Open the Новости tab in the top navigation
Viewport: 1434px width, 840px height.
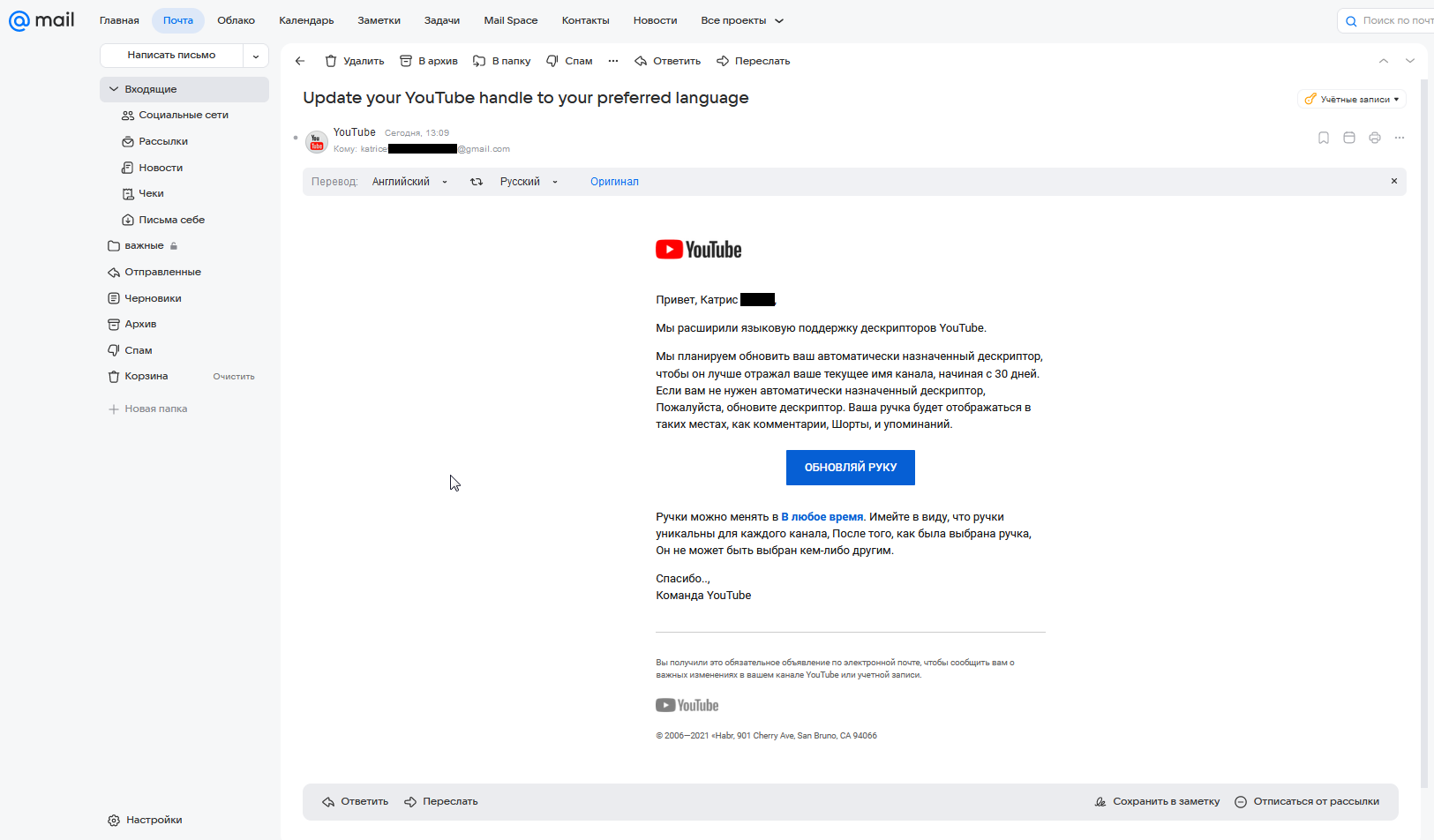tap(655, 20)
